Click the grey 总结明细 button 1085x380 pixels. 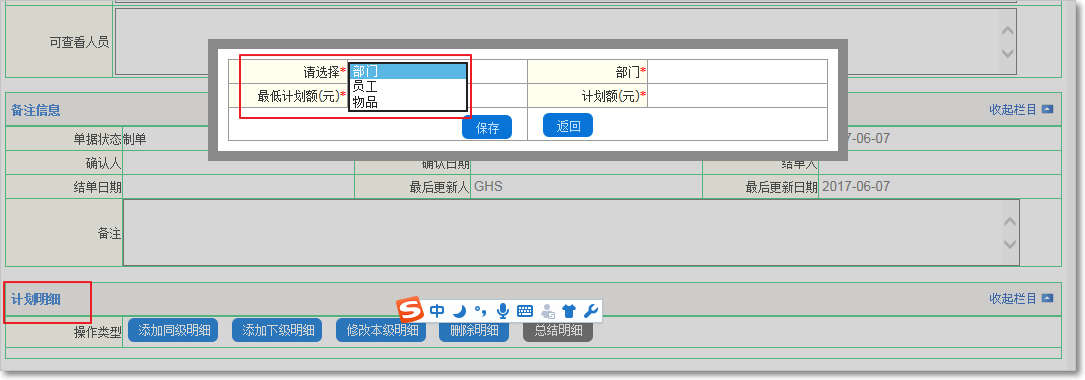(x=558, y=330)
